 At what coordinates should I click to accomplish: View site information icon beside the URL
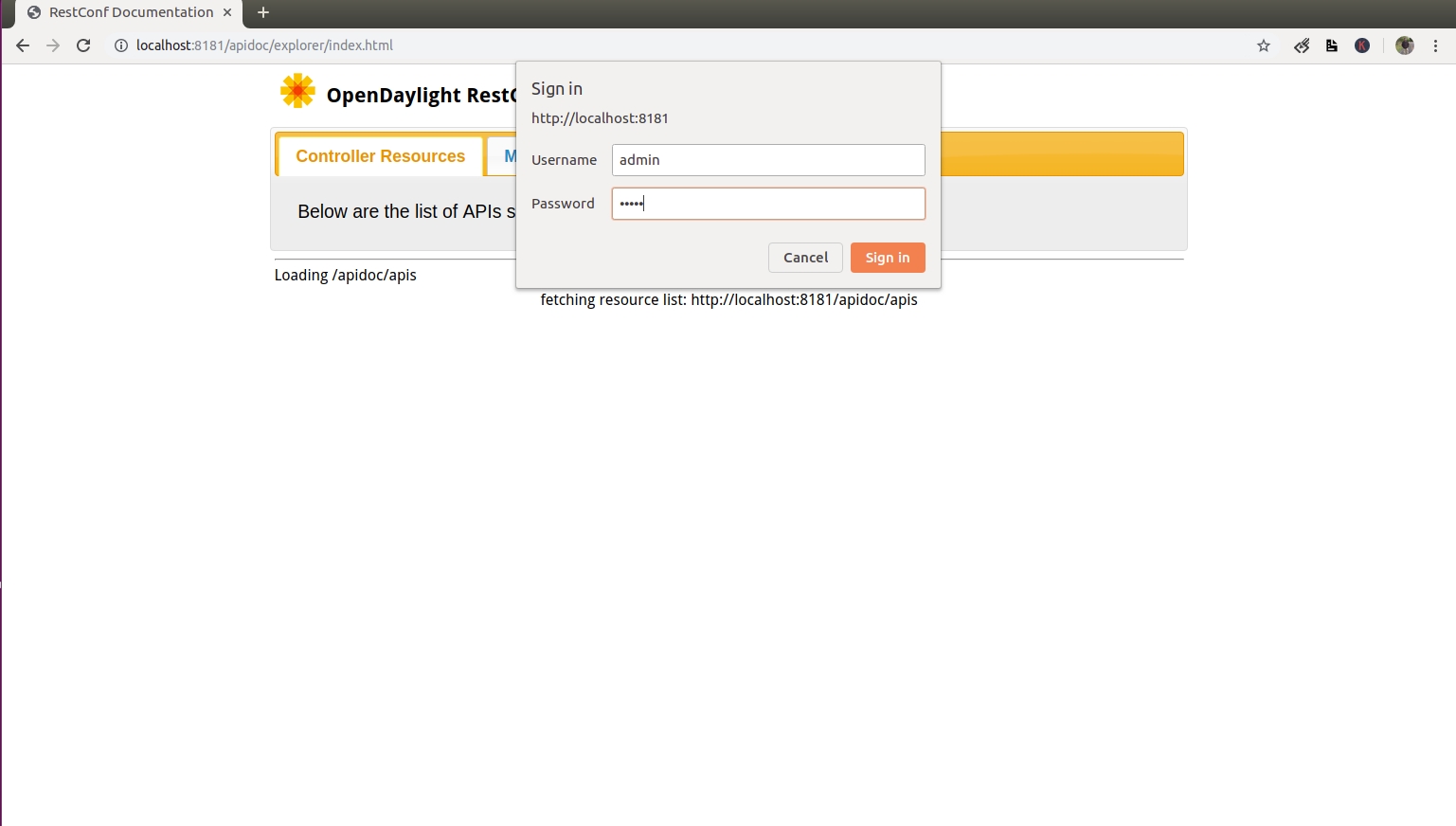click(x=121, y=45)
